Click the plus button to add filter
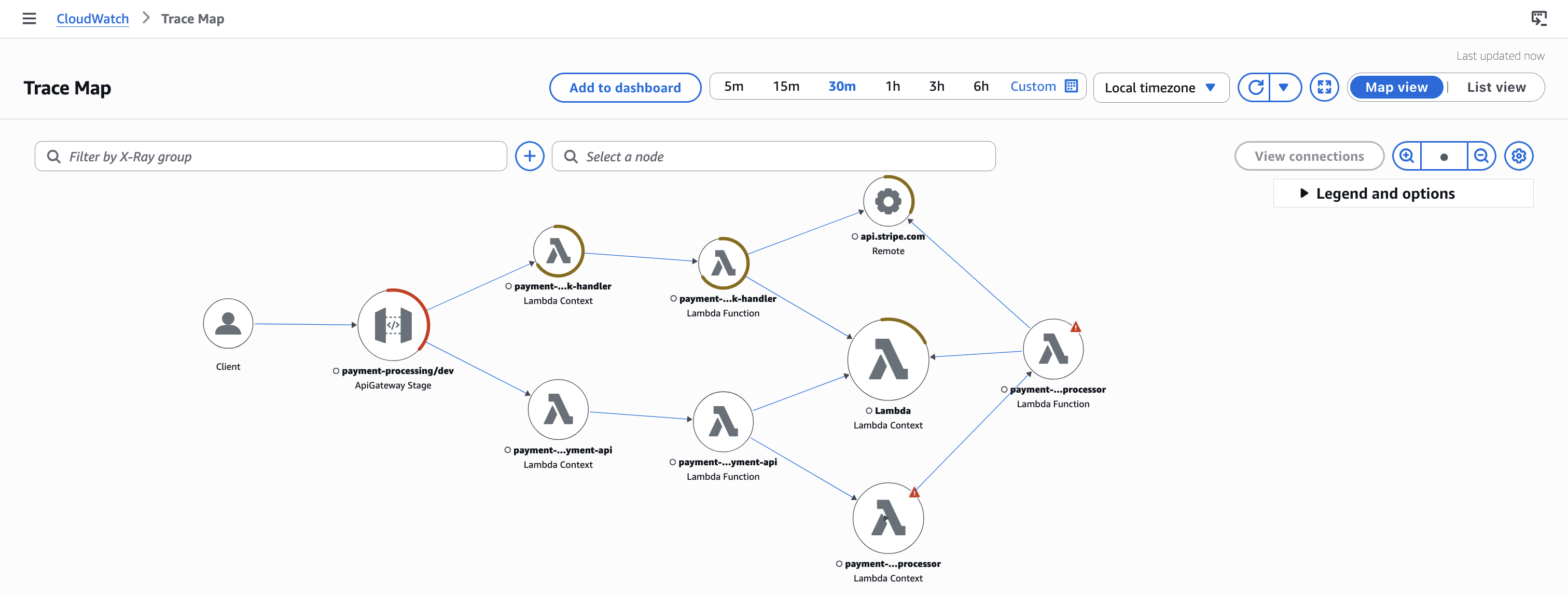Screen dimensions: 1568x596 (530, 157)
